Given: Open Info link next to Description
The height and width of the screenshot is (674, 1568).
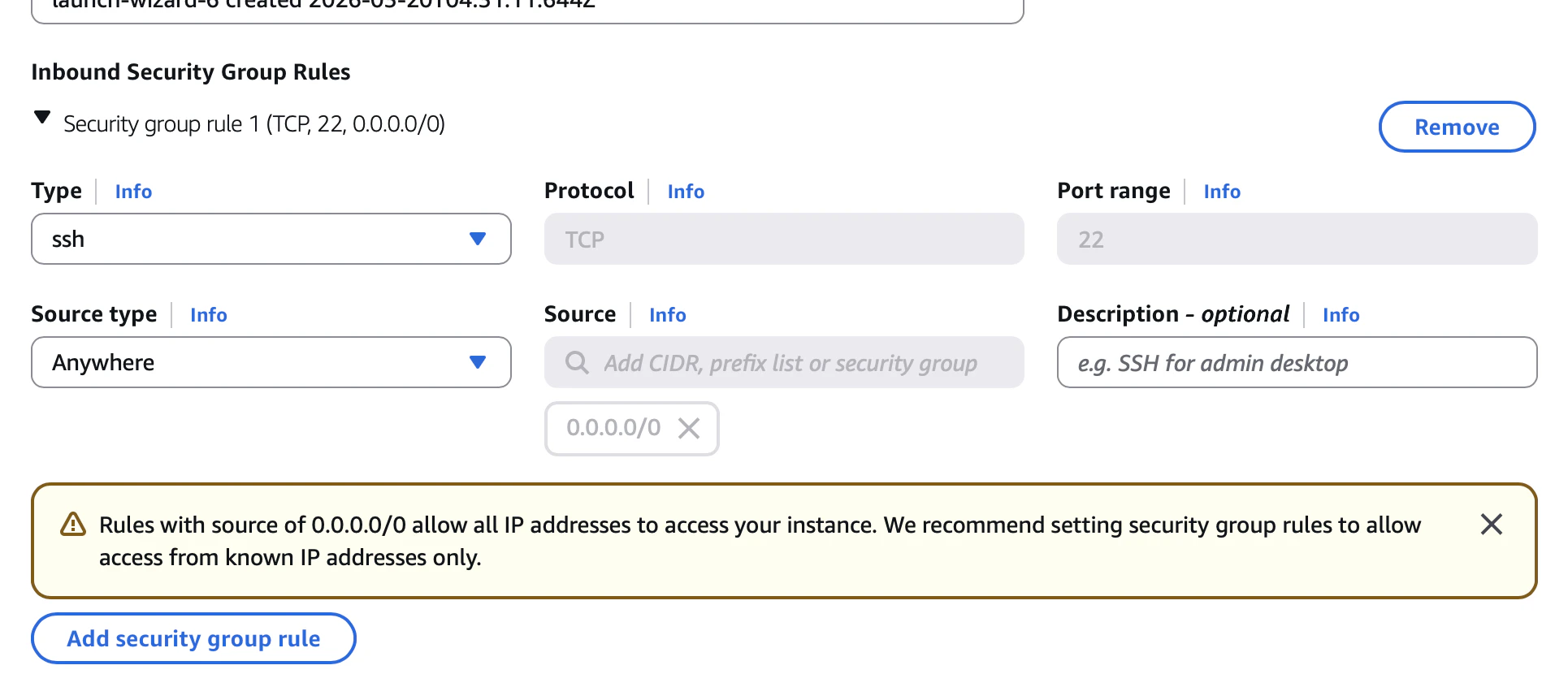Looking at the screenshot, I should pos(1341,315).
